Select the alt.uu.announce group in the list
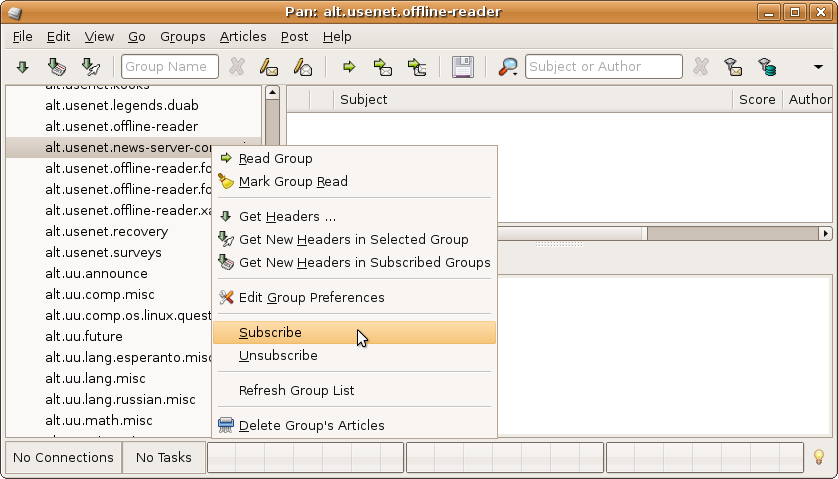The height and width of the screenshot is (479, 838). click(x=96, y=273)
